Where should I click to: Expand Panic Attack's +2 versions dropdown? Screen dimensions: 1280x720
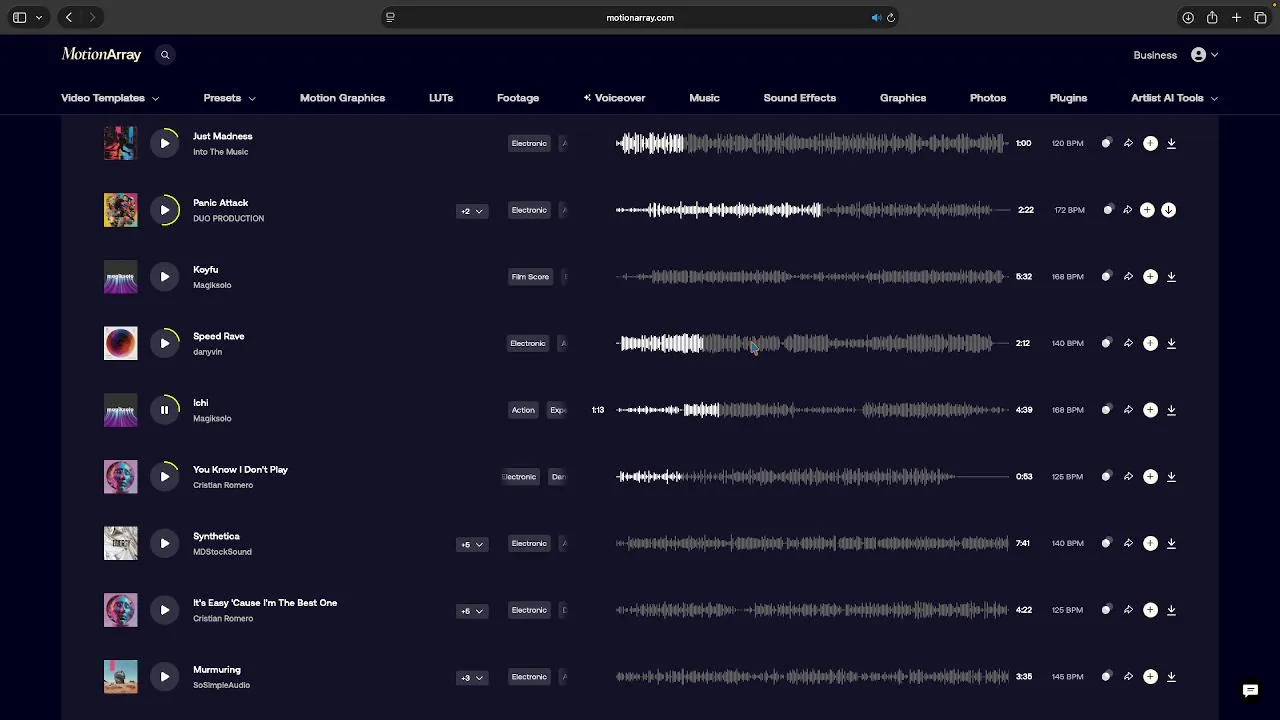(x=472, y=211)
